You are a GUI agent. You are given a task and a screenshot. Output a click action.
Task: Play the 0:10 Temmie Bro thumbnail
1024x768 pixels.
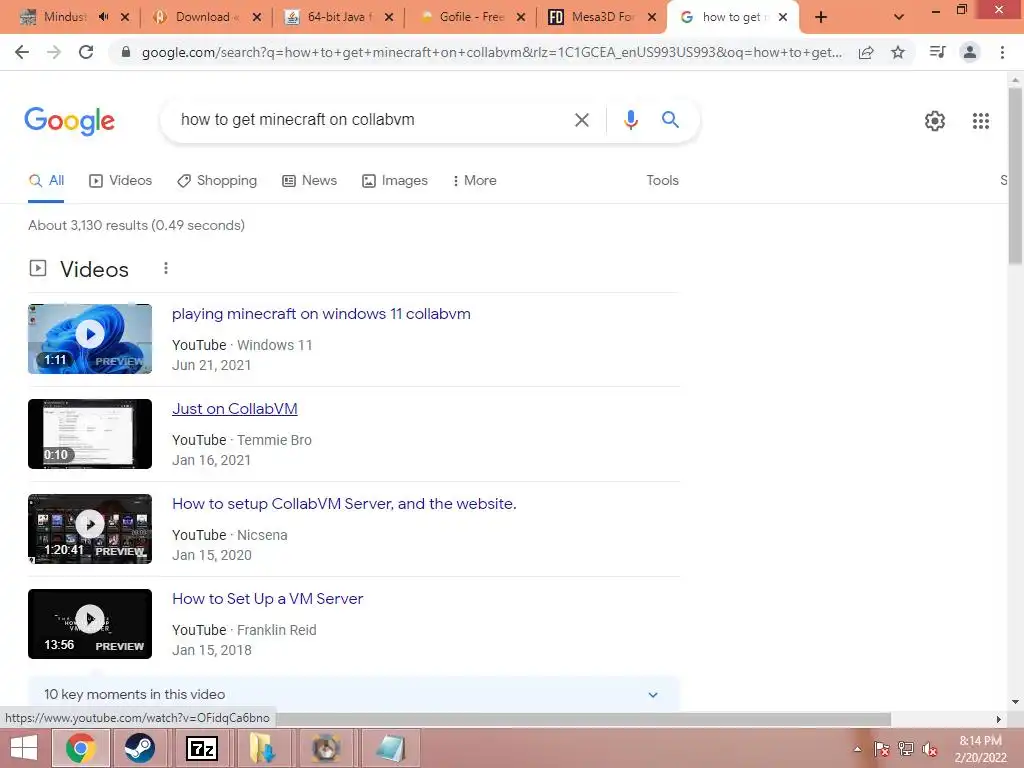[x=90, y=434]
